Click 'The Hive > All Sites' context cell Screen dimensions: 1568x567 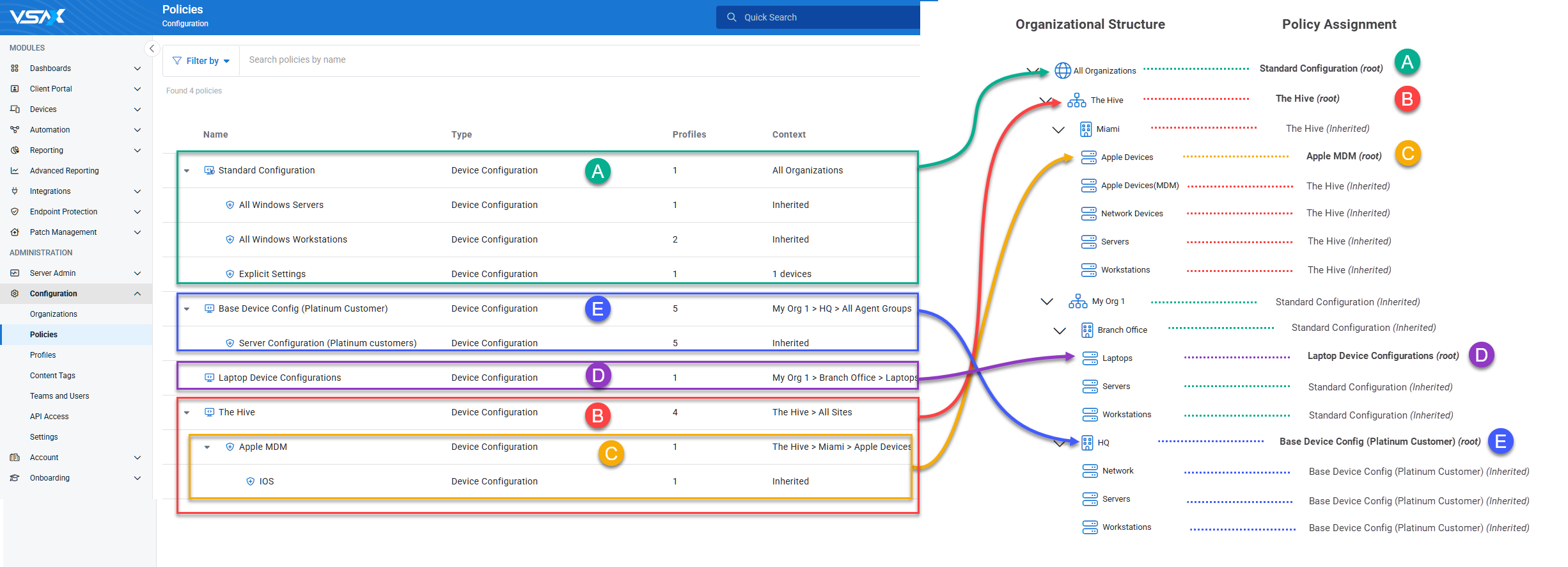click(812, 412)
